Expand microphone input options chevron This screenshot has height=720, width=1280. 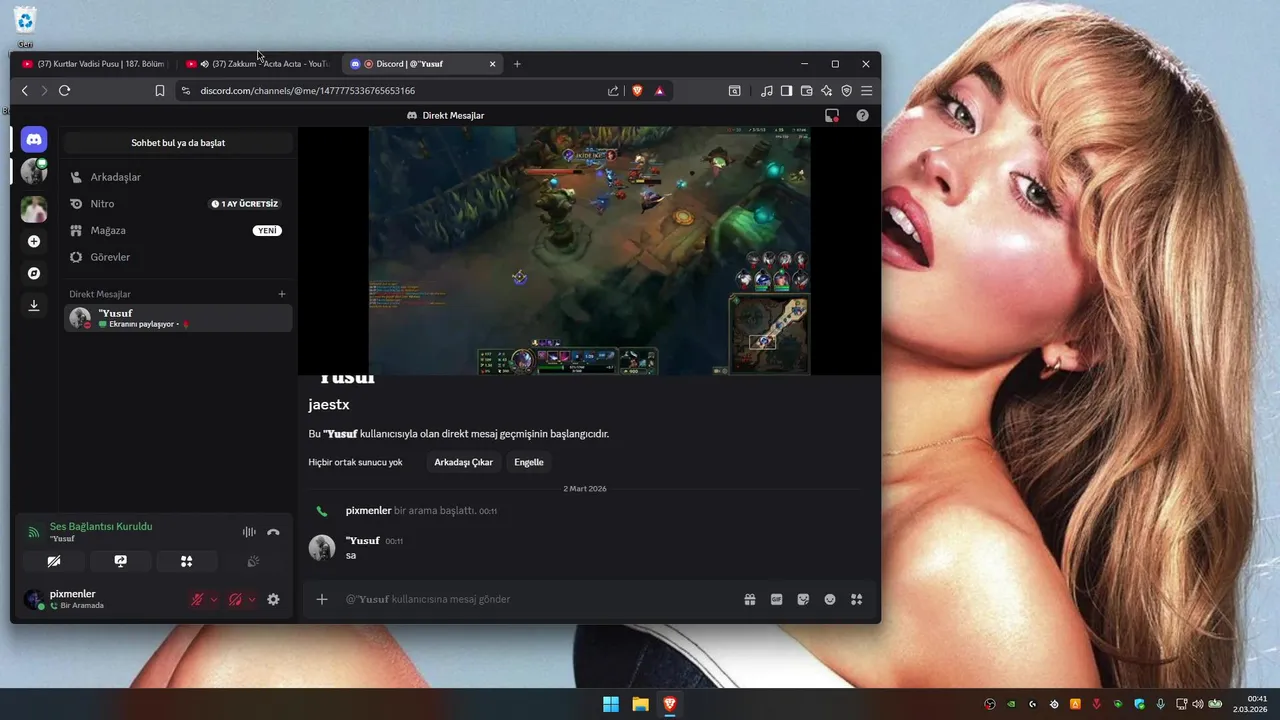[214, 599]
